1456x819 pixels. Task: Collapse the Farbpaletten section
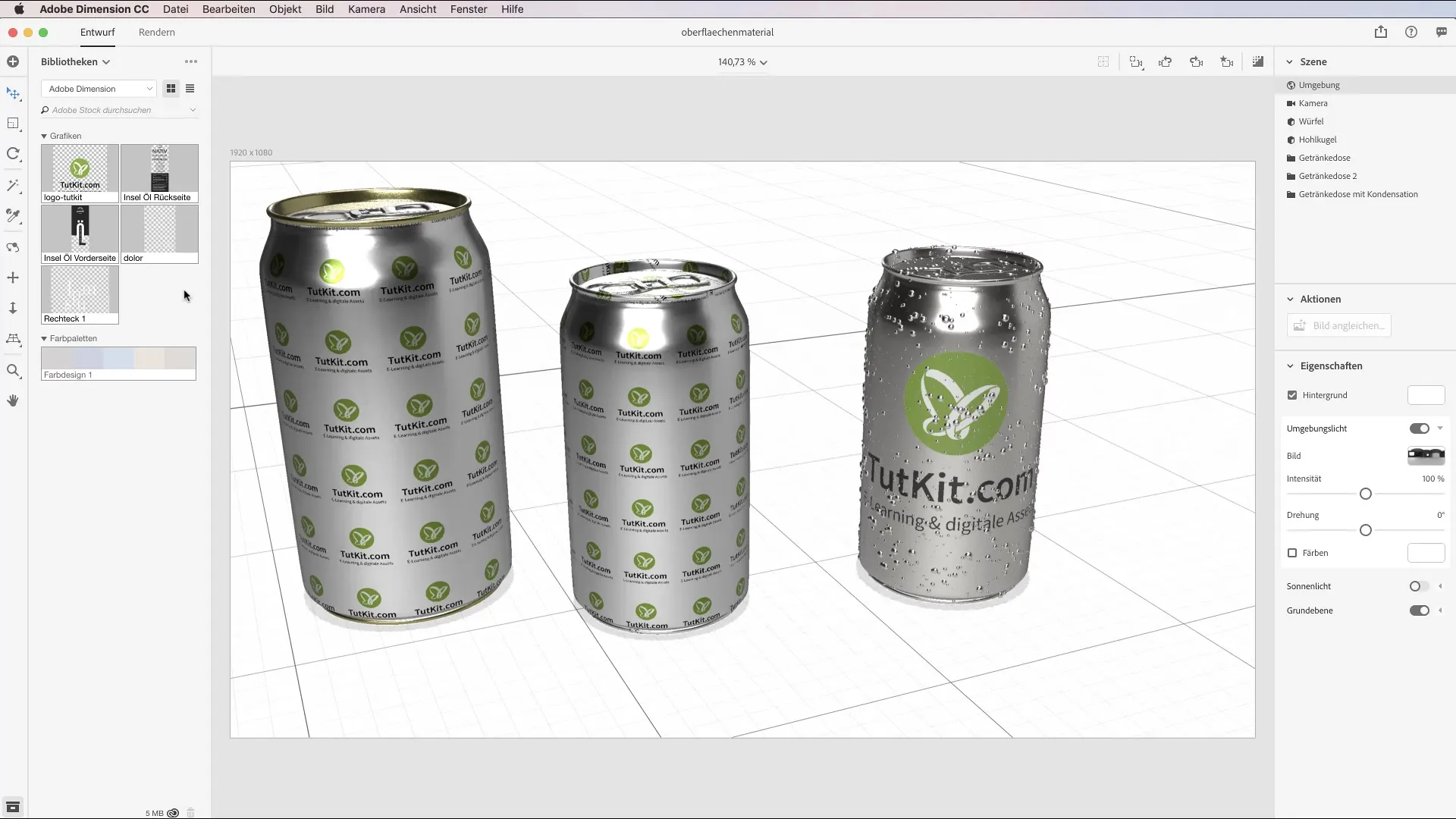pyautogui.click(x=44, y=338)
